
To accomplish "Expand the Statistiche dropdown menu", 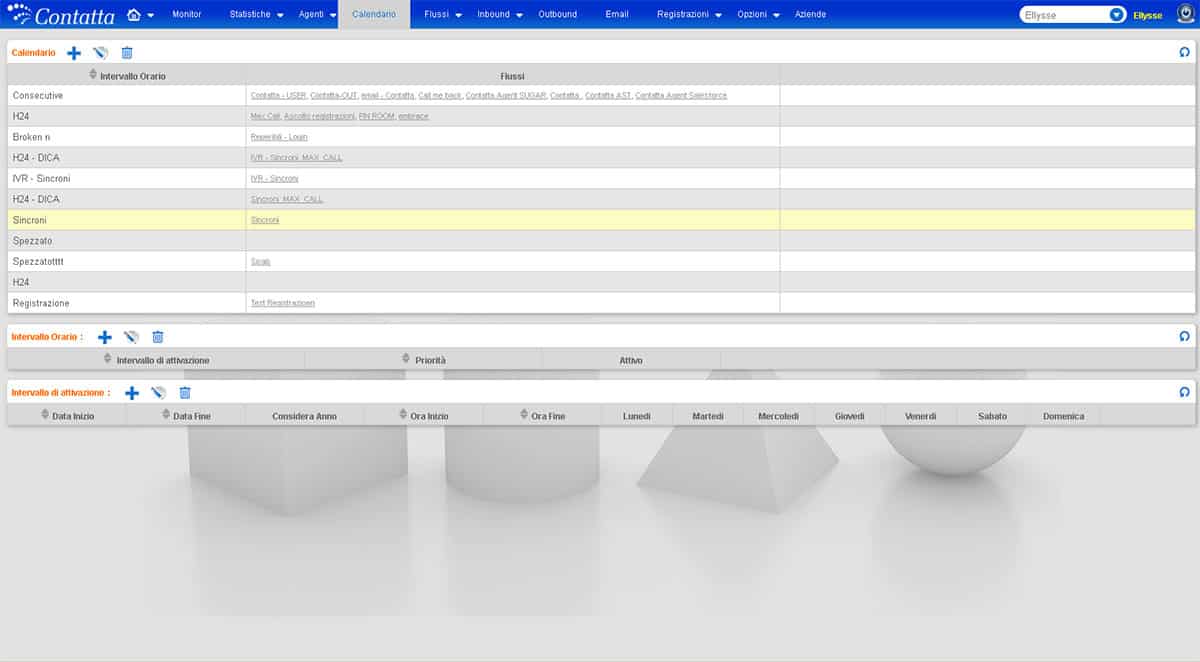I will coord(256,15).
